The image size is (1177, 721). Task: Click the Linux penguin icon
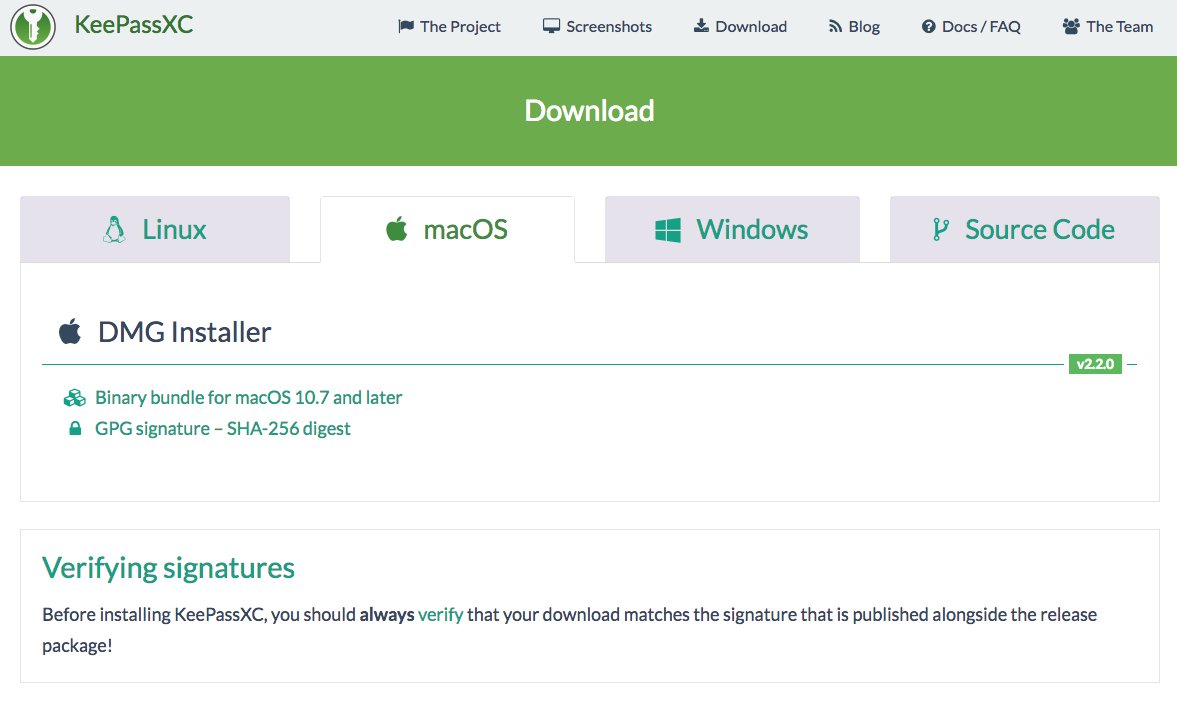pyautogui.click(x=114, y=230)
